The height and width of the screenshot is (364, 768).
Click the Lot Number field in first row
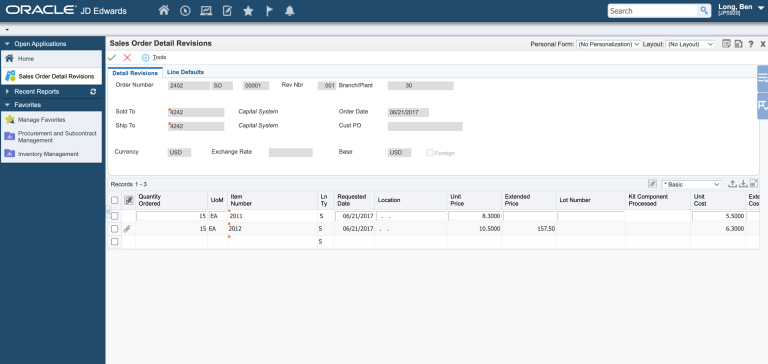pos(591,216)
